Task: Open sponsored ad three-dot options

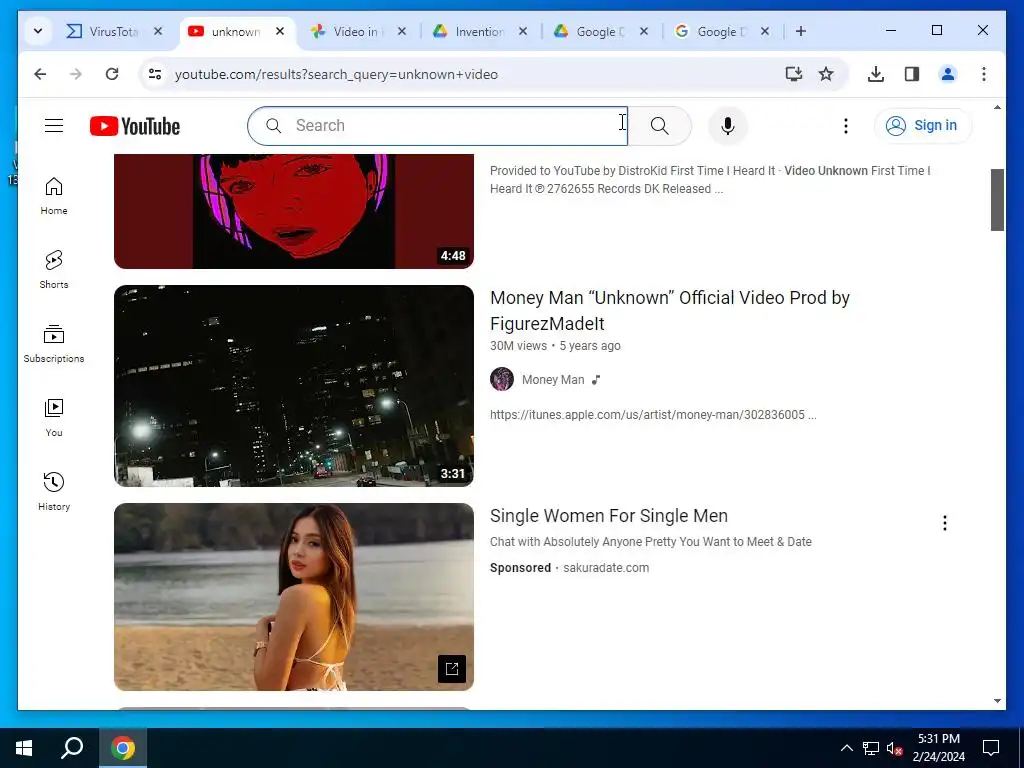Action: click(x=944, y=522)
